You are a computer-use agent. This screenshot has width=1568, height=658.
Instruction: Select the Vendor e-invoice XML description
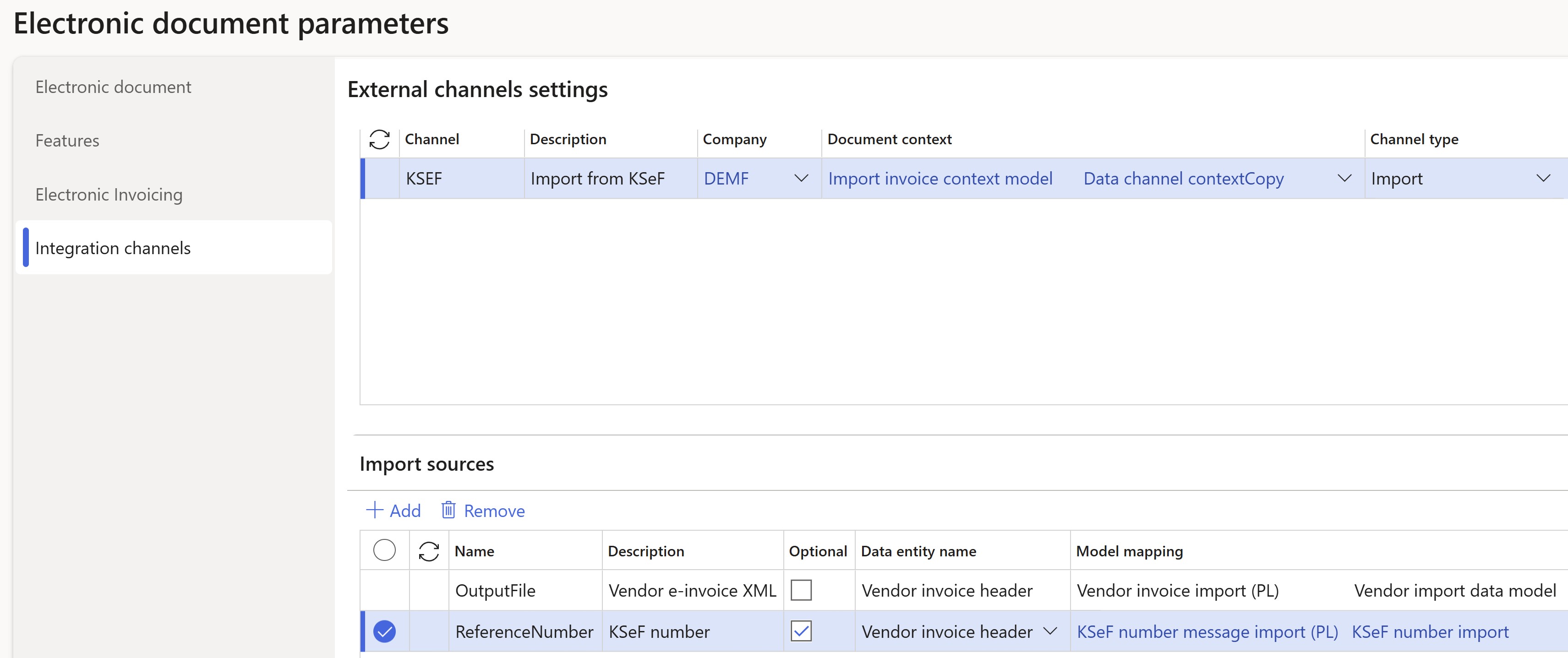pos(693,590)
